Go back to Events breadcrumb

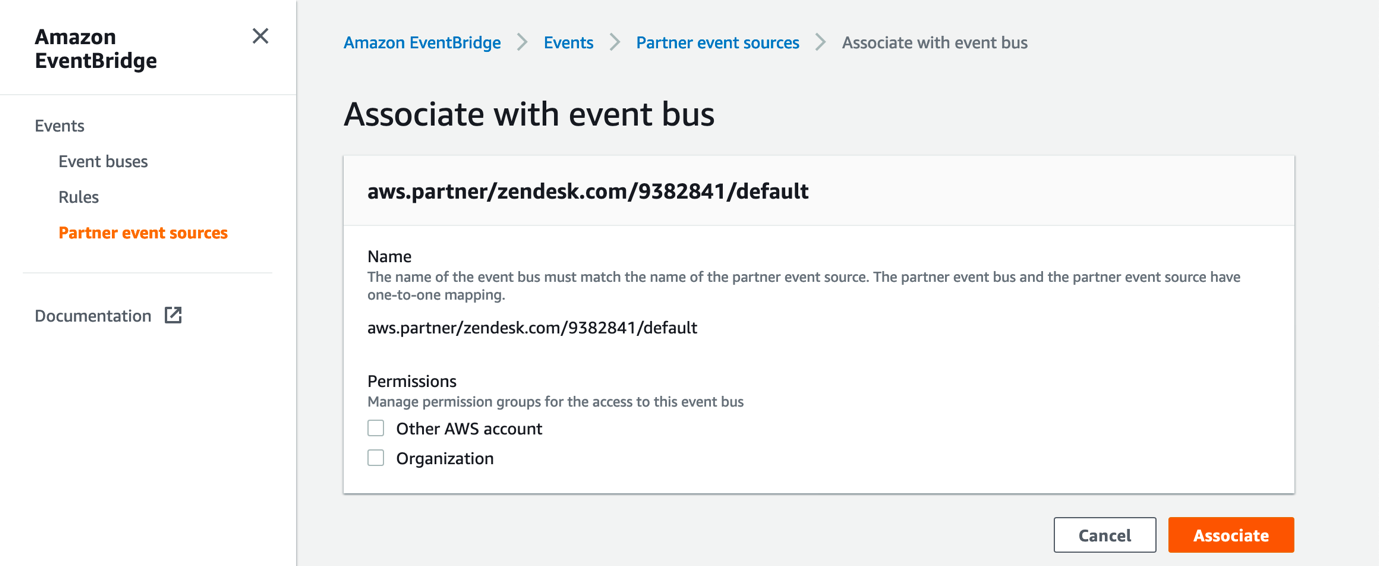(x=568, y=43)
